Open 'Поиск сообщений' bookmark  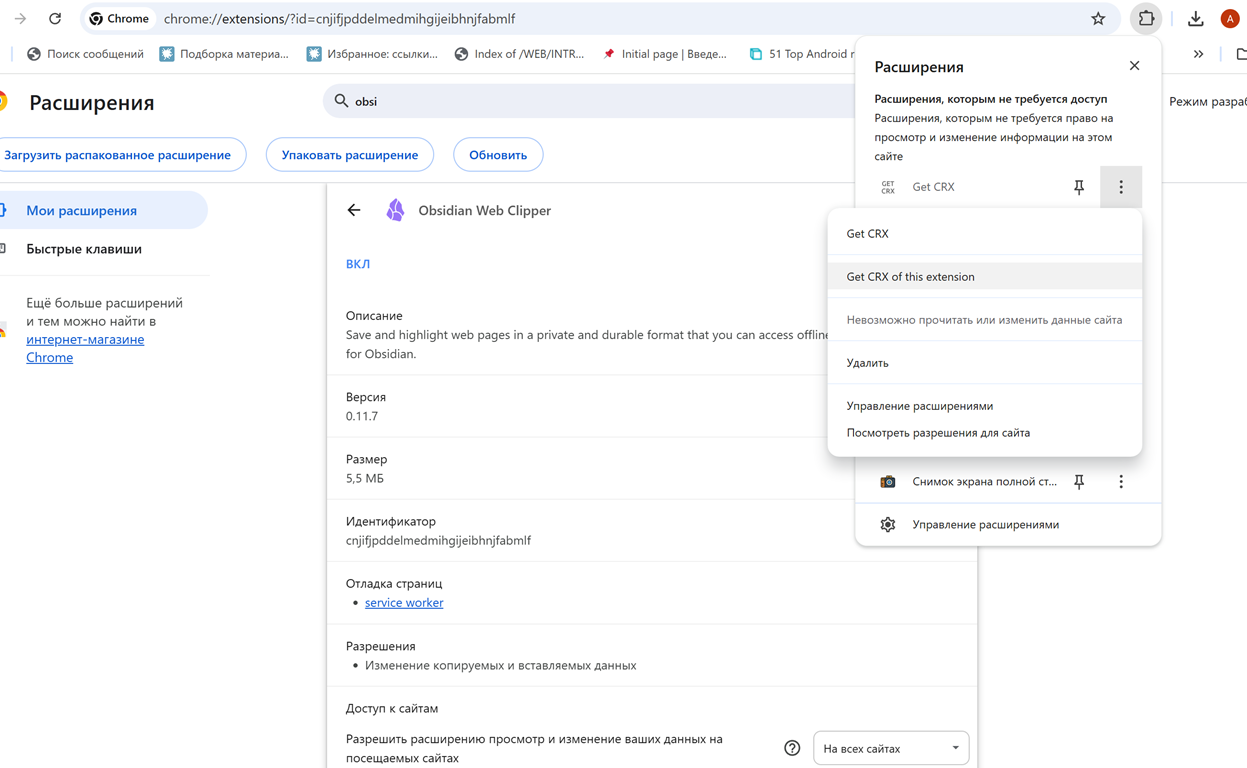click(85, 54)
